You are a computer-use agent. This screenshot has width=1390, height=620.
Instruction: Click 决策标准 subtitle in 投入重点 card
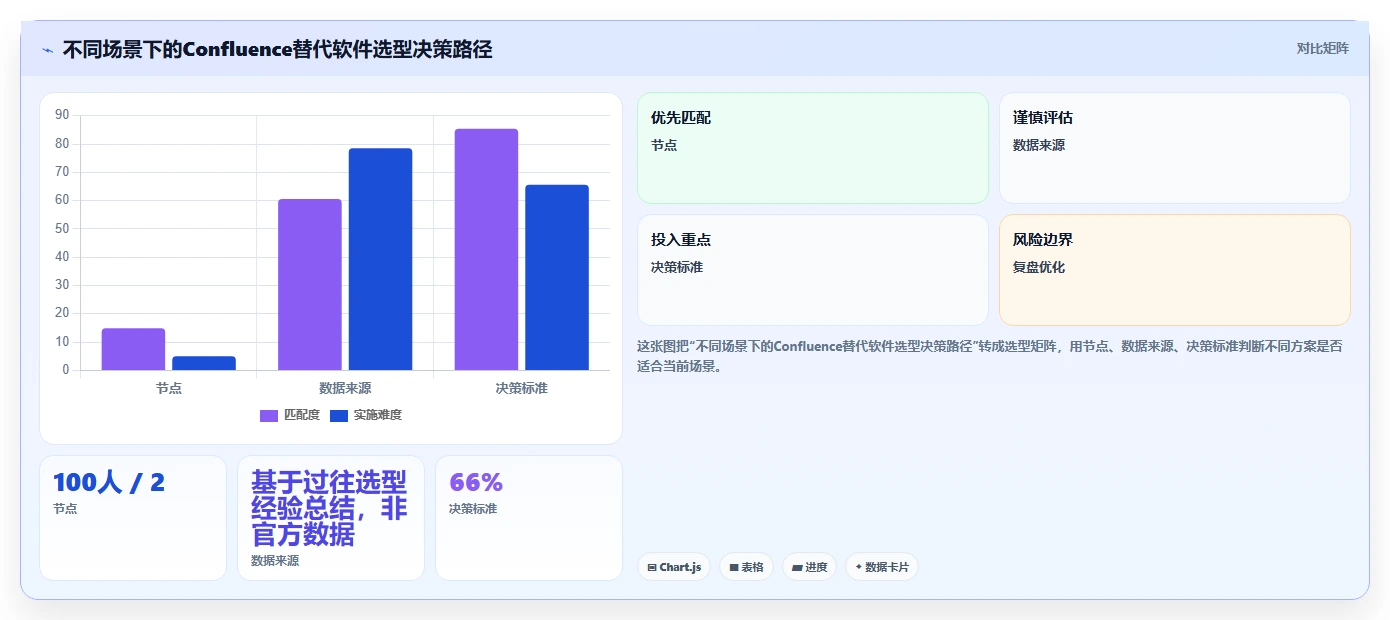(677, 267)
